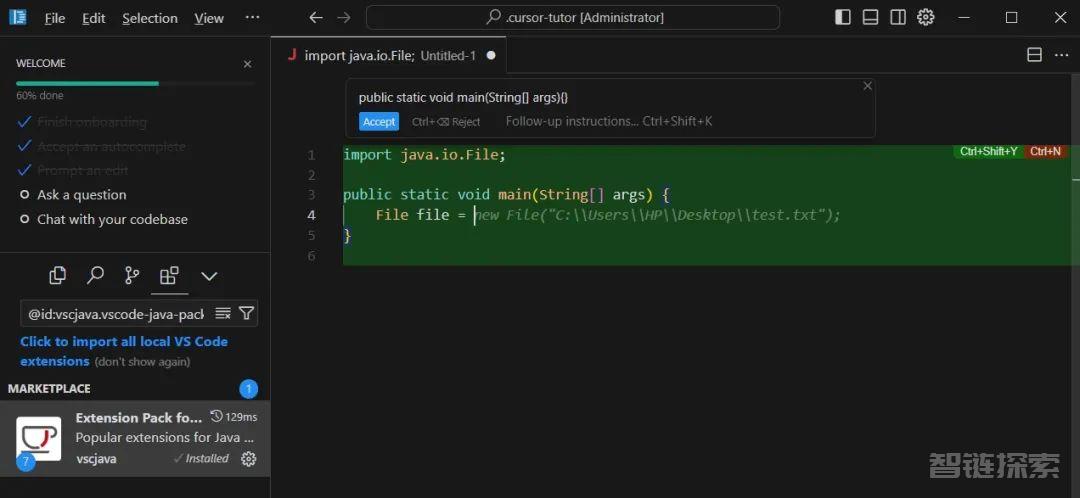Image resolution: width=1080 pixels, height=498 pixels.
Task: Toggle the bottom panel layout icon
Action: tap(871, 17)
